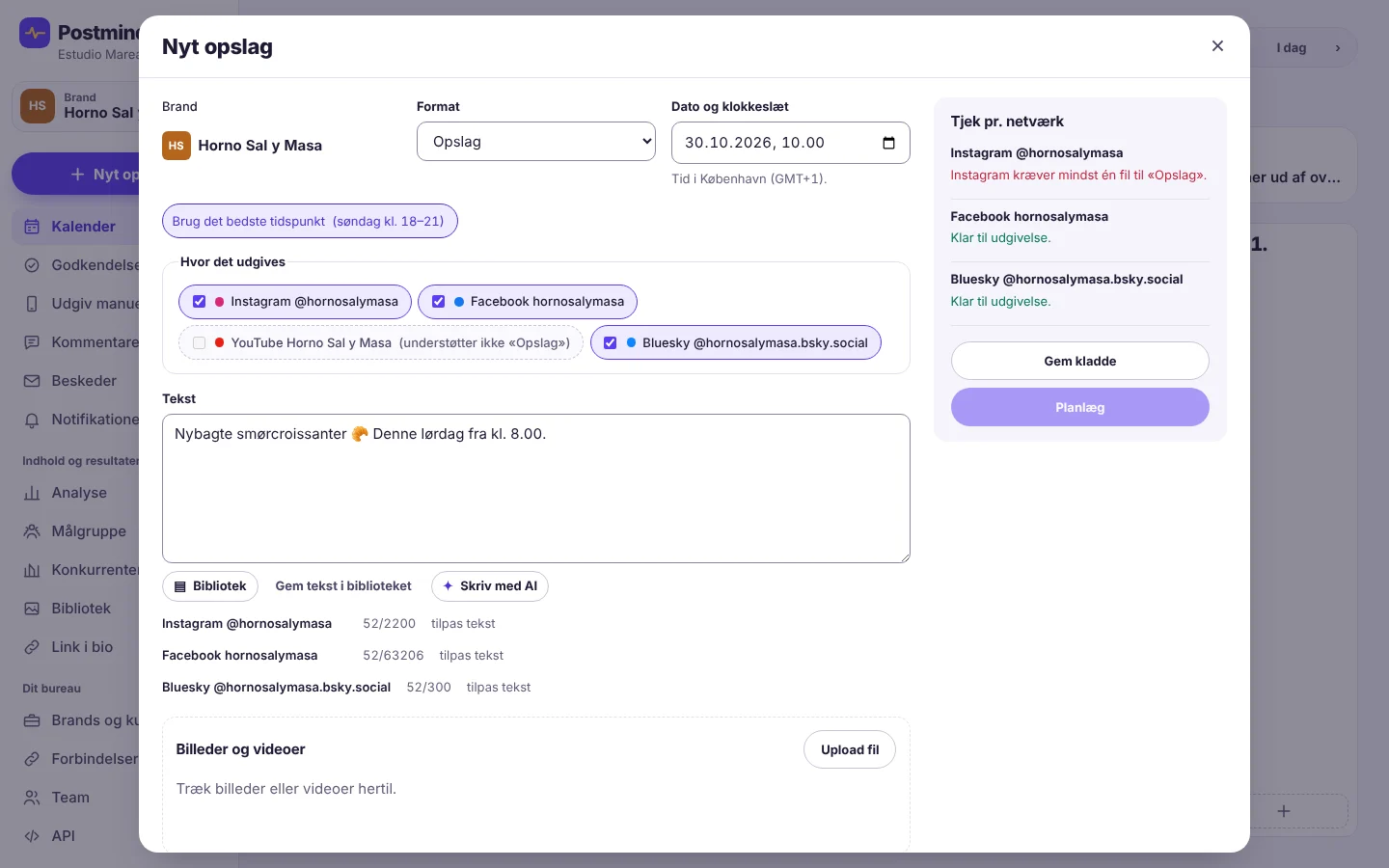Click the Kommentarer sidebar icon

pyautogui.click(x=32, y=342)
